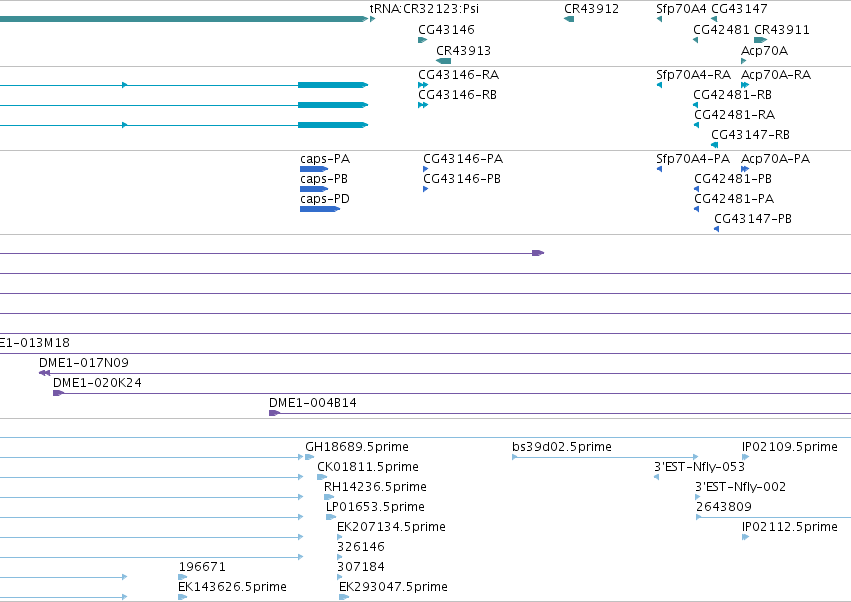Select the tRNA:CR32123:Psi gene label

click(x=424, y=9)
